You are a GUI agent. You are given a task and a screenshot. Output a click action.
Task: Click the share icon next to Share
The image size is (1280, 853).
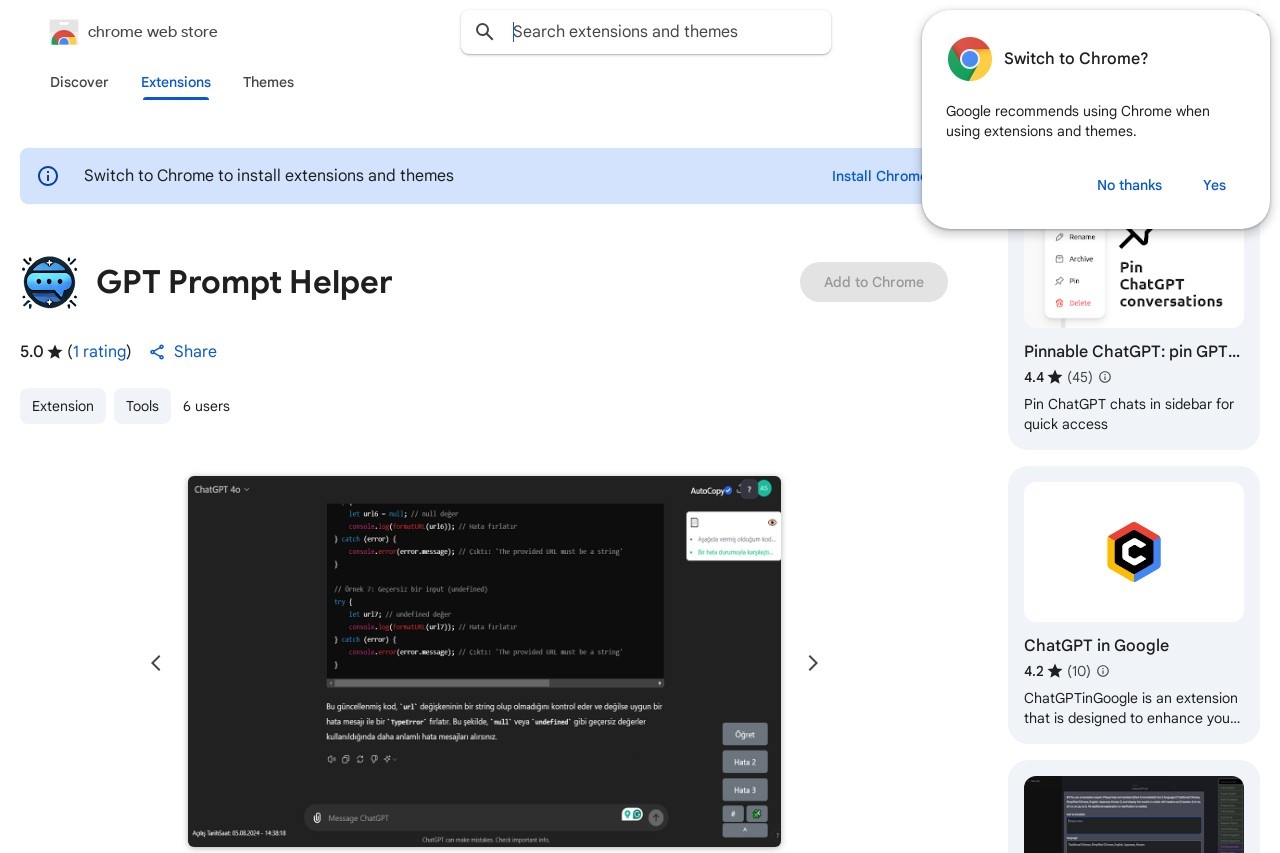coord(157,352)
